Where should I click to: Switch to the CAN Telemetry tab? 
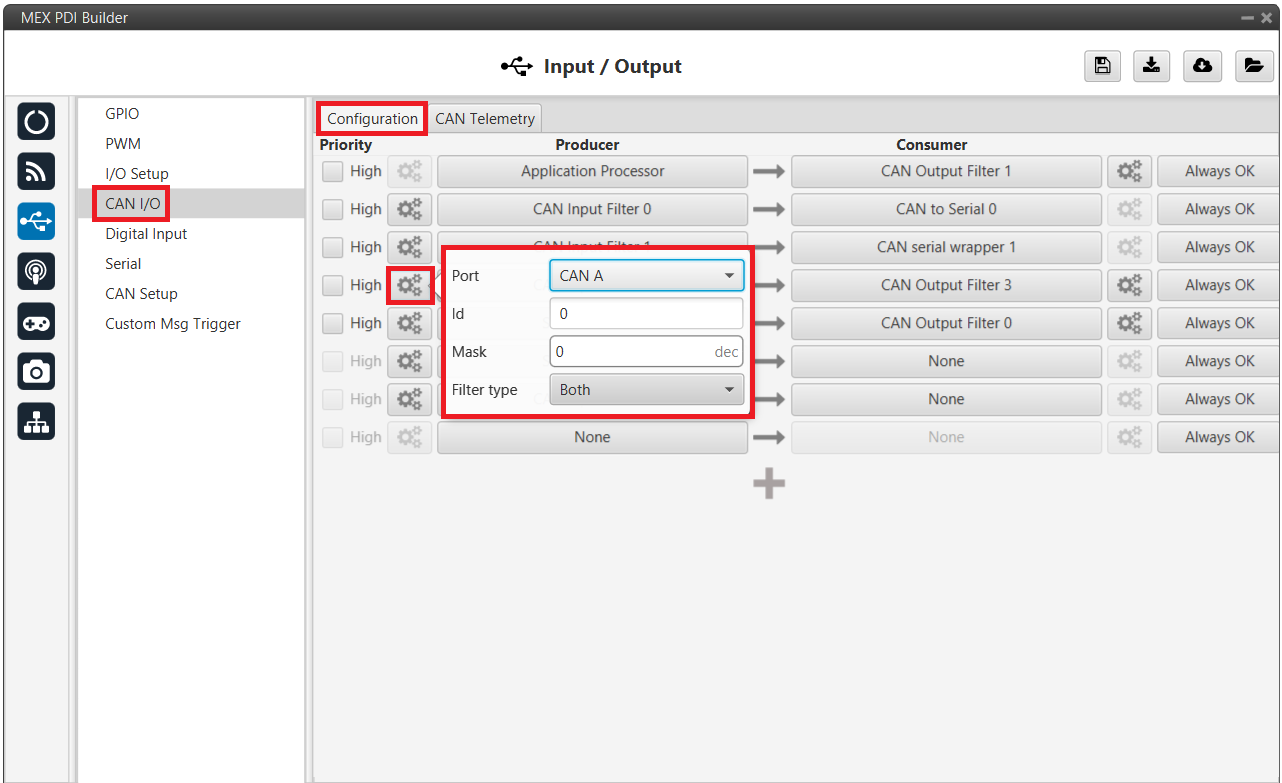[485, 119]
